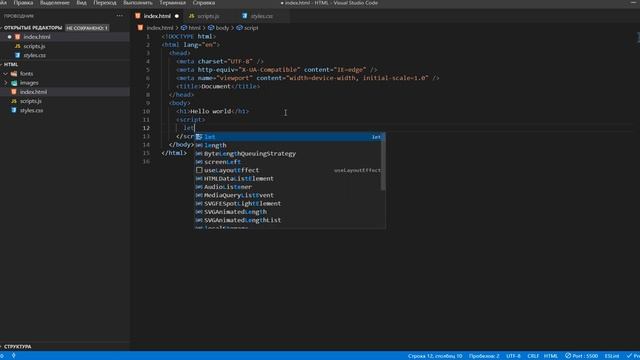Click variable icon beside AudioListener
The image size is (640, 360).
click(199, 187)
